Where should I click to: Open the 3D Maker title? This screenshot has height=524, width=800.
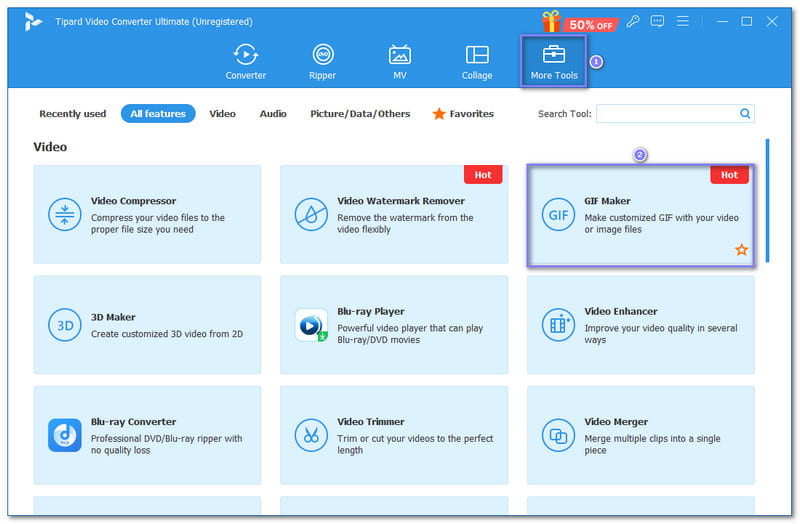(x=113, y=317)
